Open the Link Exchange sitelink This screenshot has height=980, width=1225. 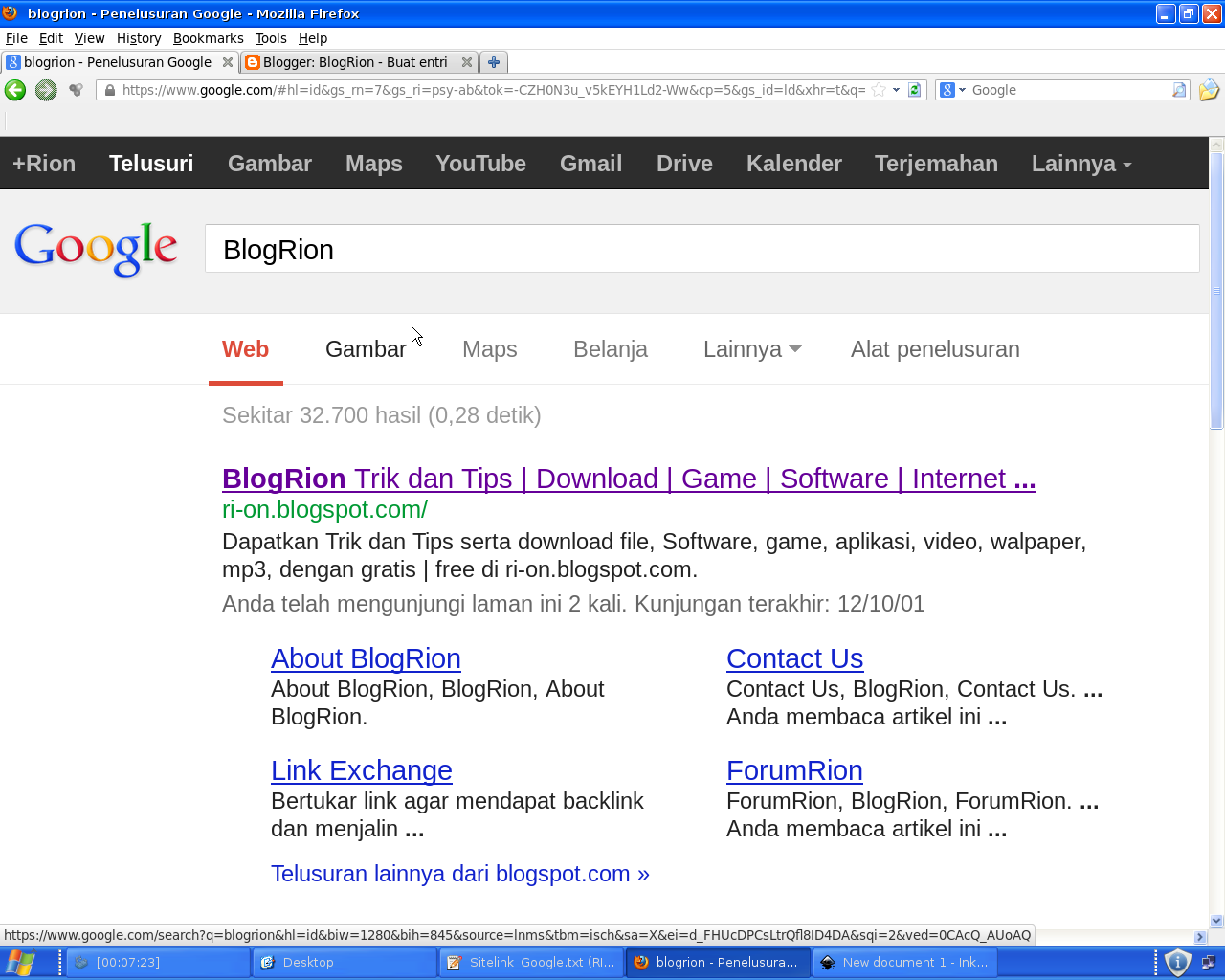pyautogui.click(x=361, y=770)
